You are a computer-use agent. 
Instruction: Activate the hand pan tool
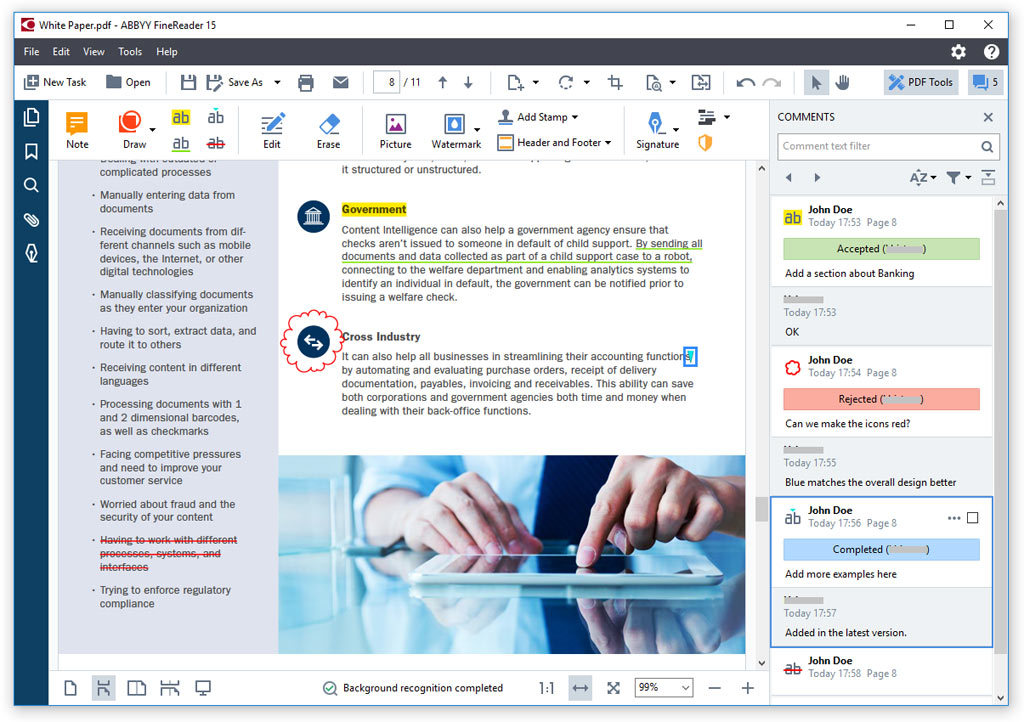click(842, 82)
